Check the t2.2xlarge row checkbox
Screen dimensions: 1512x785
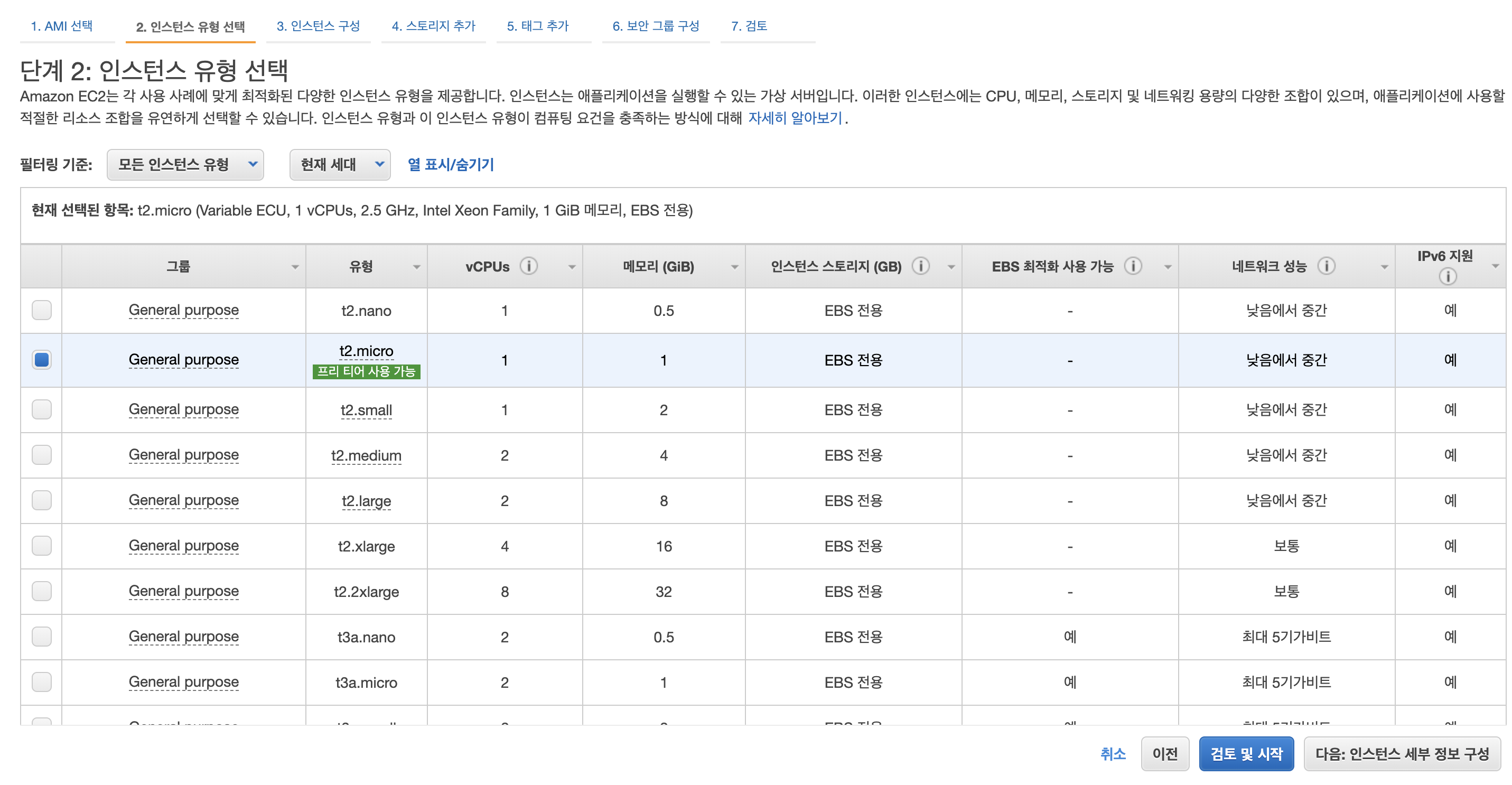point(42,591)
